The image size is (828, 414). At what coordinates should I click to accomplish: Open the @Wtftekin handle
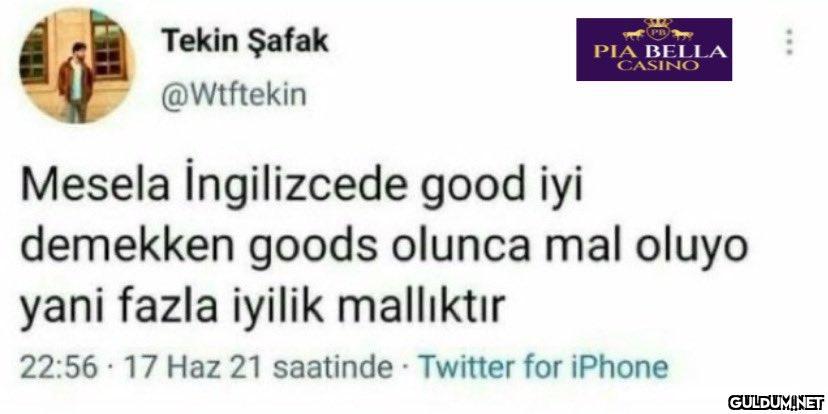click(x=233, y=97)
